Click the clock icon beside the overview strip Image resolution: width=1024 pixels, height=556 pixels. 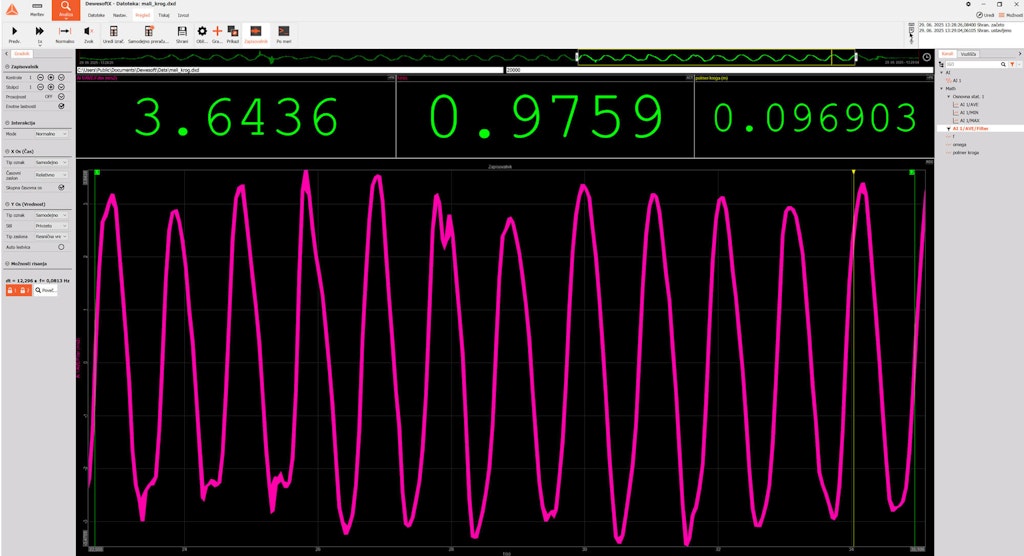[x=926, y=57]
